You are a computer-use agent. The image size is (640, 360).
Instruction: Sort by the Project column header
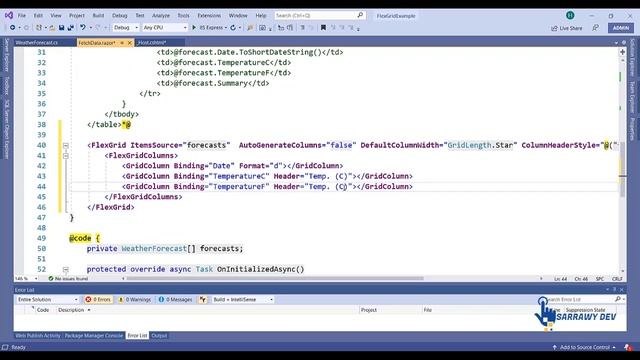pos(369,310)
